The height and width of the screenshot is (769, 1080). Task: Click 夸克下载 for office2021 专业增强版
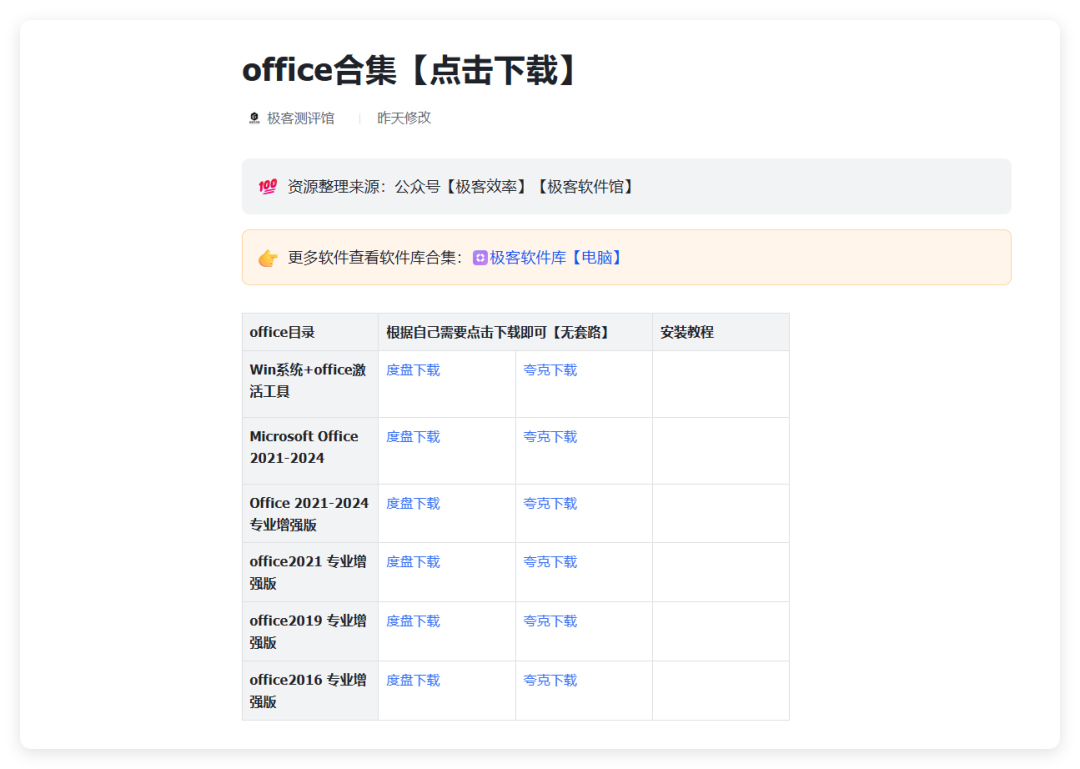550,562
